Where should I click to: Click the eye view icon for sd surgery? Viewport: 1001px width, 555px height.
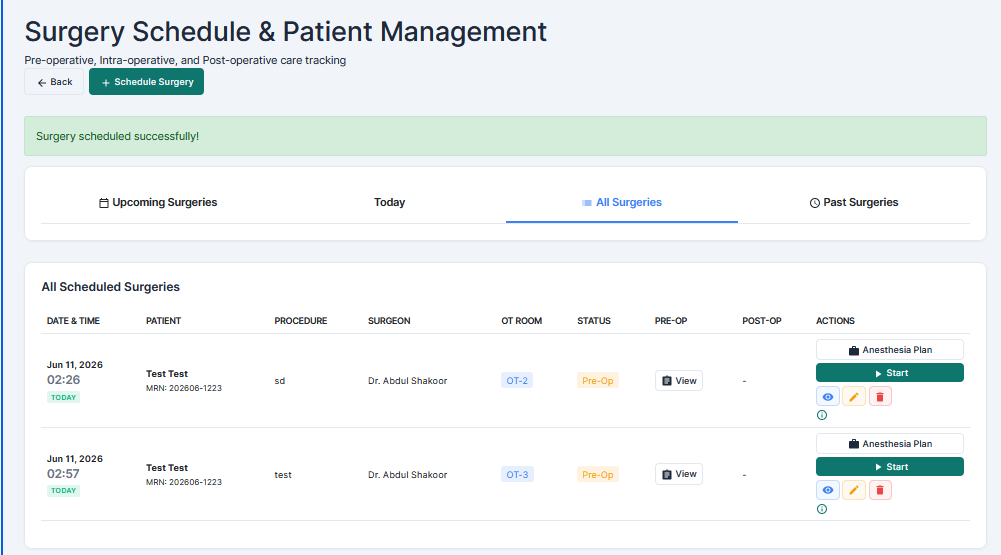[x=827, y=397]
